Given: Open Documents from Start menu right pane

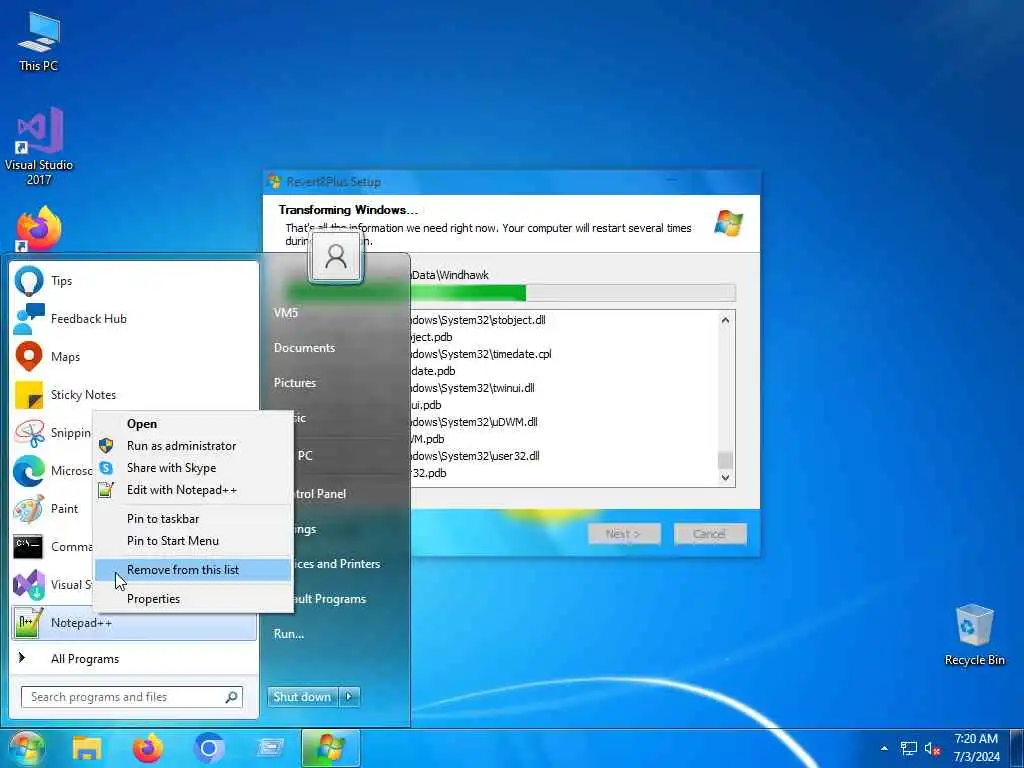Looking at the screenshot, I should 304,348.
